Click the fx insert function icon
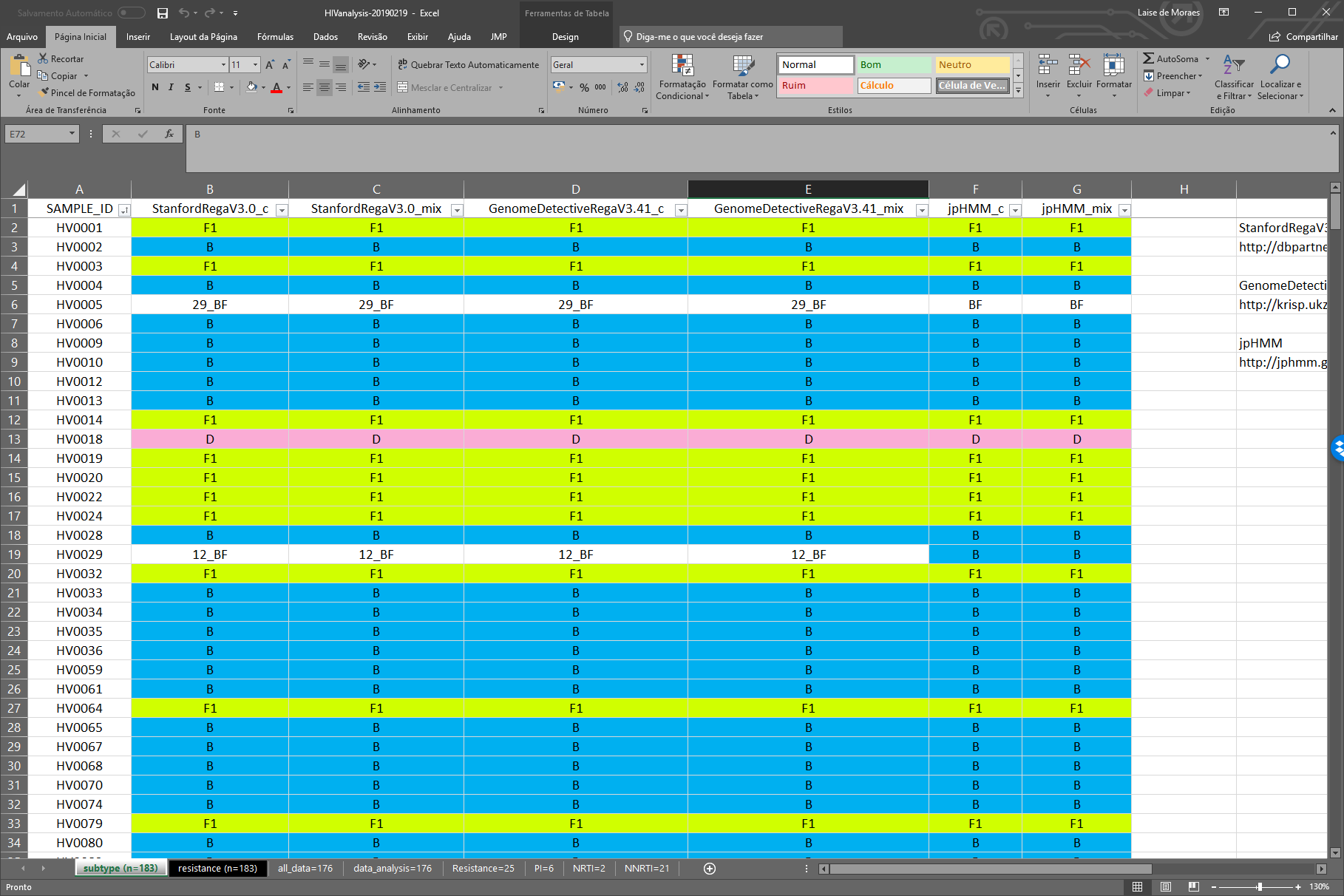1344x896 pixels. point(169,134)
